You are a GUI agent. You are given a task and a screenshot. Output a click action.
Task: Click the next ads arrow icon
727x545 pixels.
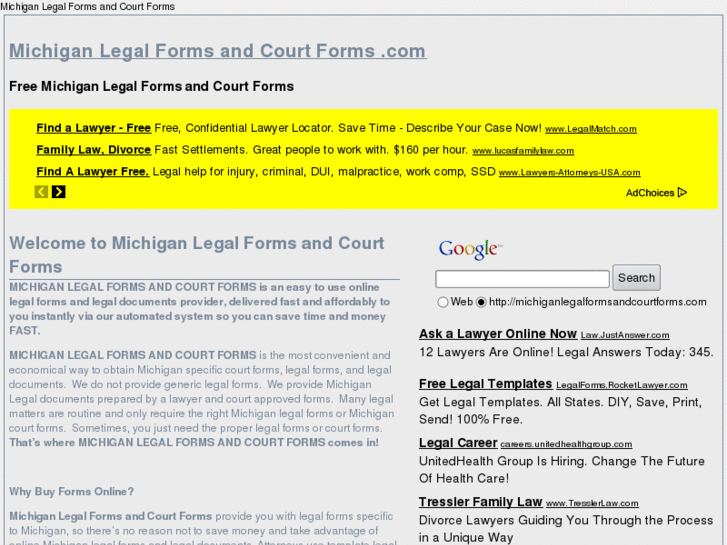(58, 192)
